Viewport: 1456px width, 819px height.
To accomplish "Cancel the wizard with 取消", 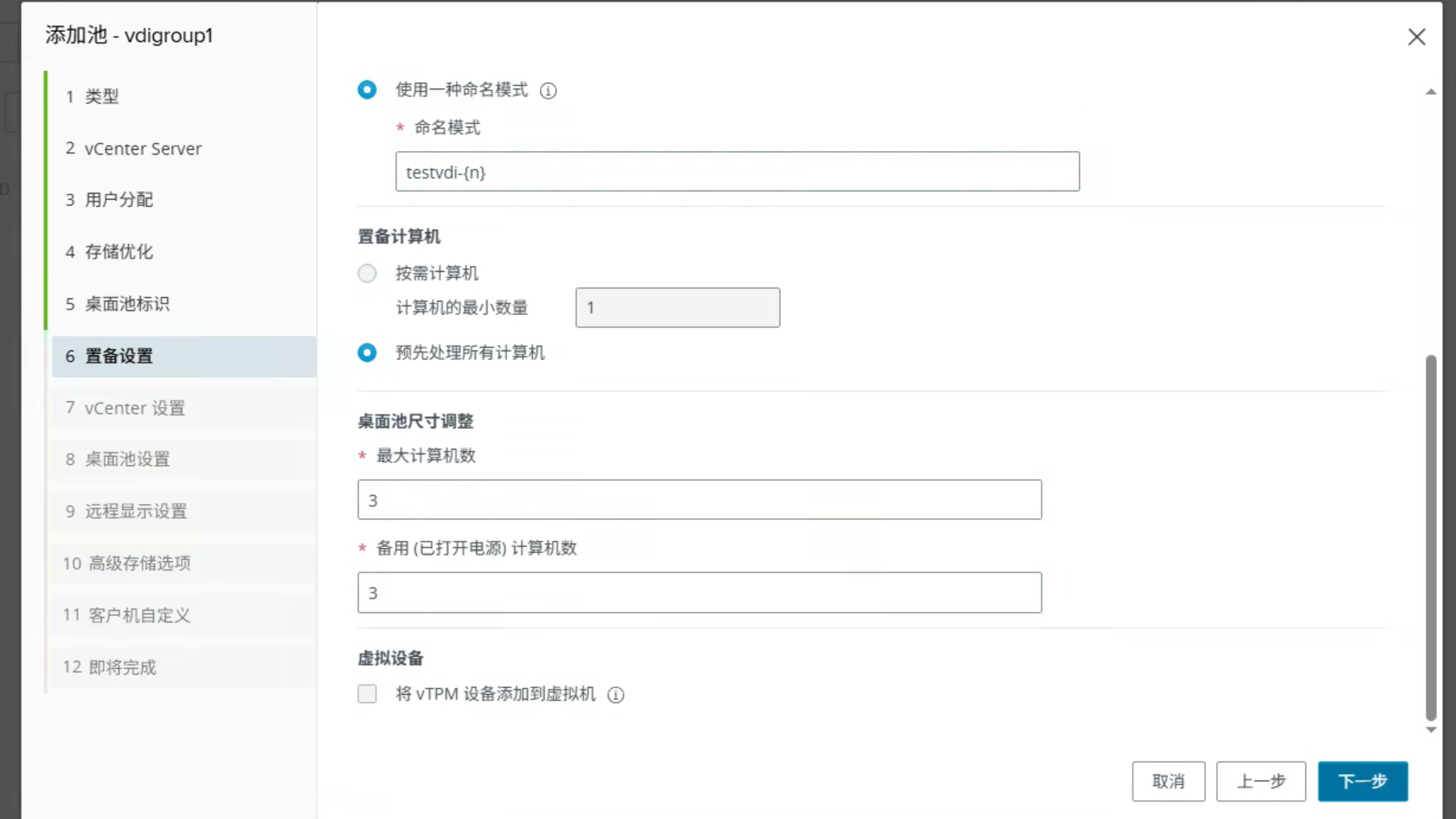I will click(x=1169, y=781).
